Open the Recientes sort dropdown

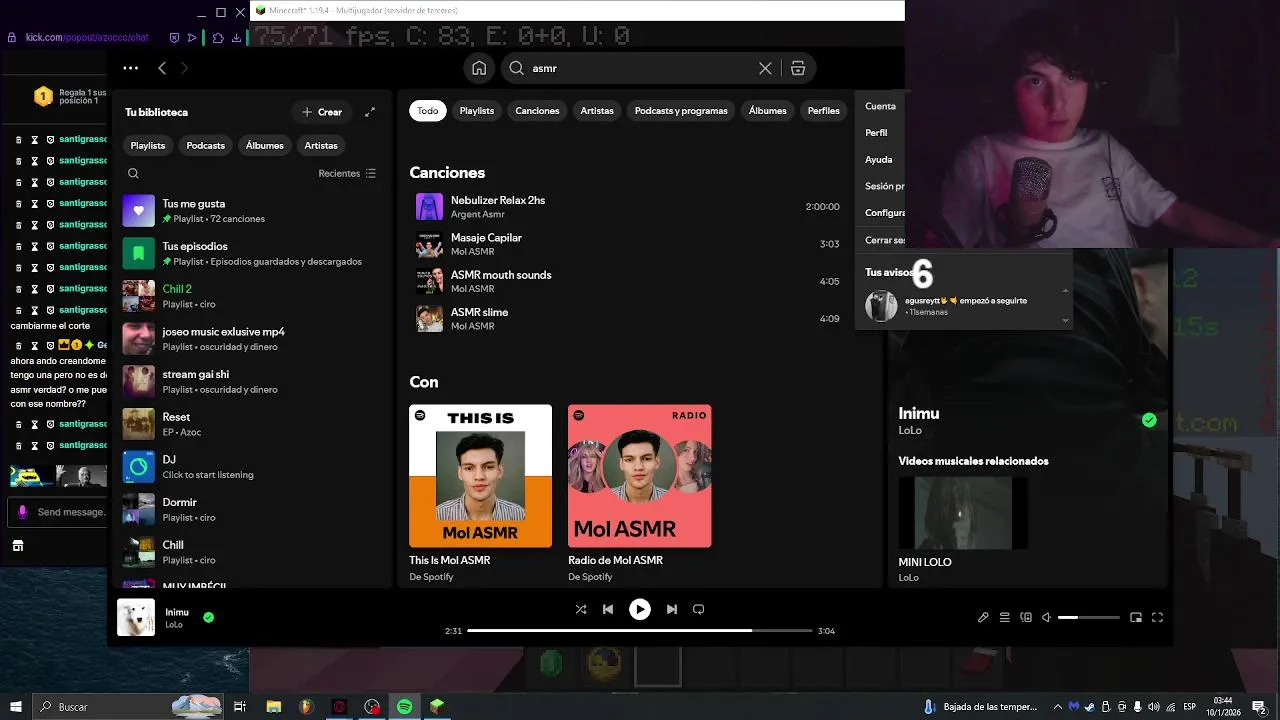tap(347, 173)
